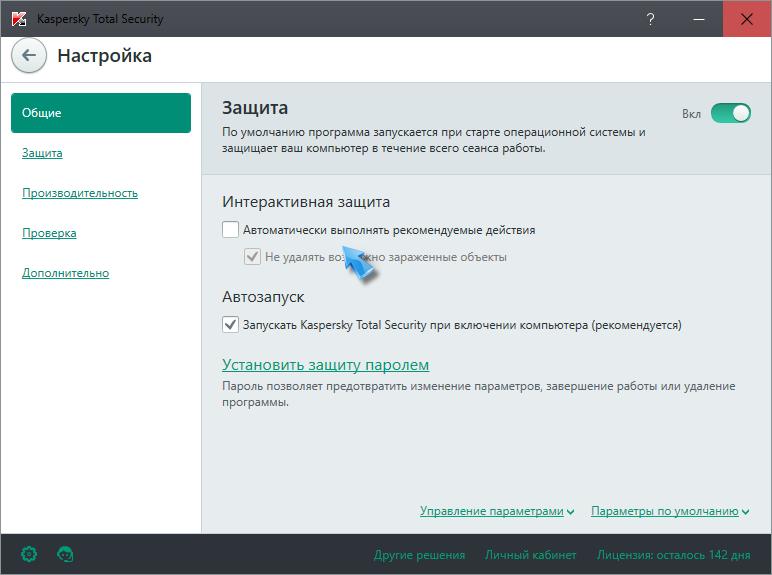Uncheck Запускать Kaspersky при включении компьютера
772x575 pixels.
tap(230, 324)
